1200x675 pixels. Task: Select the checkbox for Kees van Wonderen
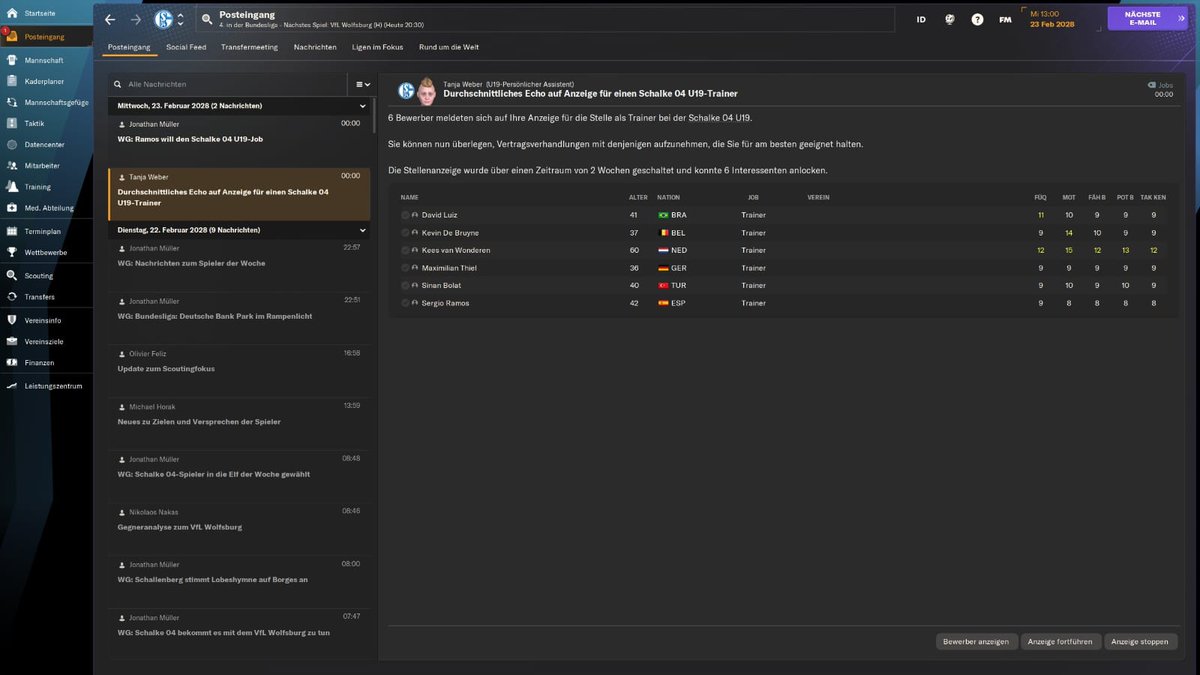[x=405, y=250]
